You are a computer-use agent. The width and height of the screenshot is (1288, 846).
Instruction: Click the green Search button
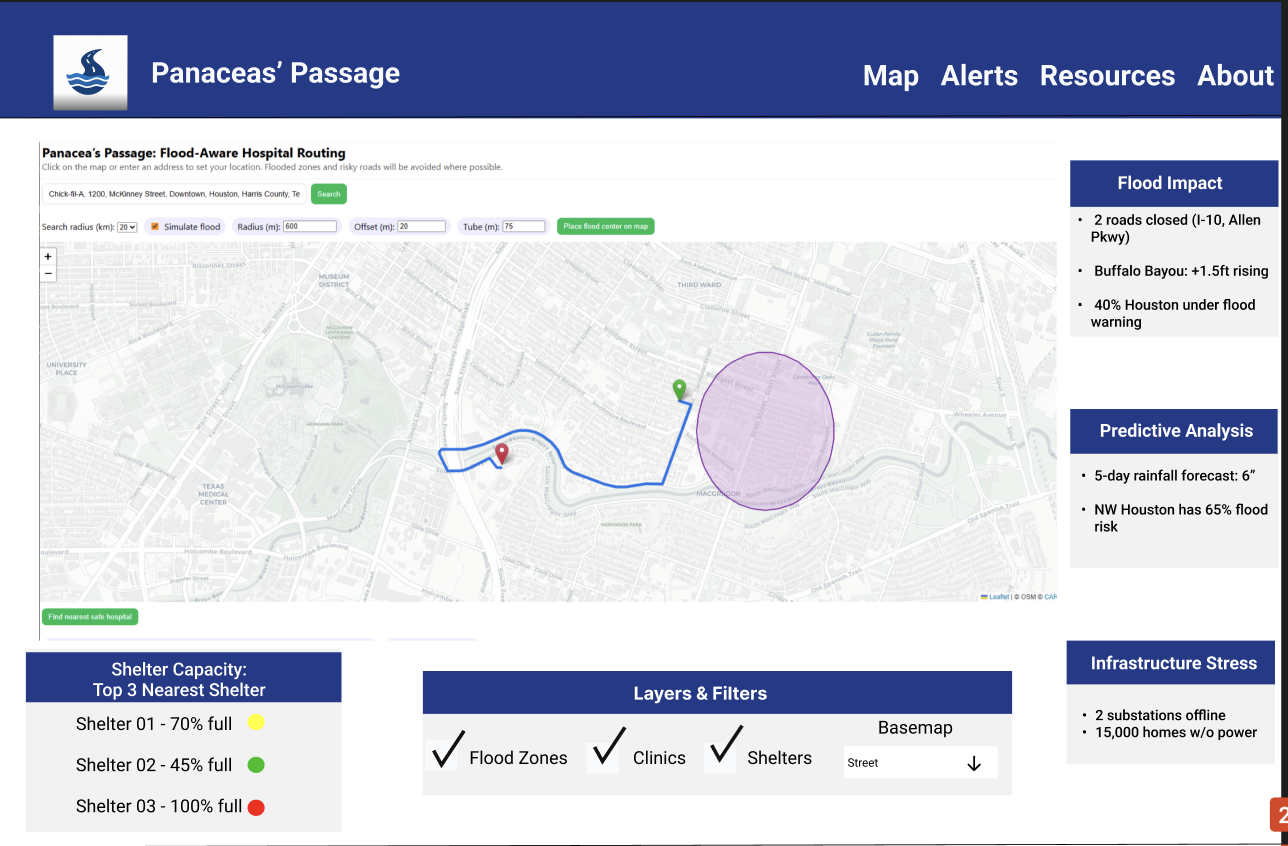329,194
